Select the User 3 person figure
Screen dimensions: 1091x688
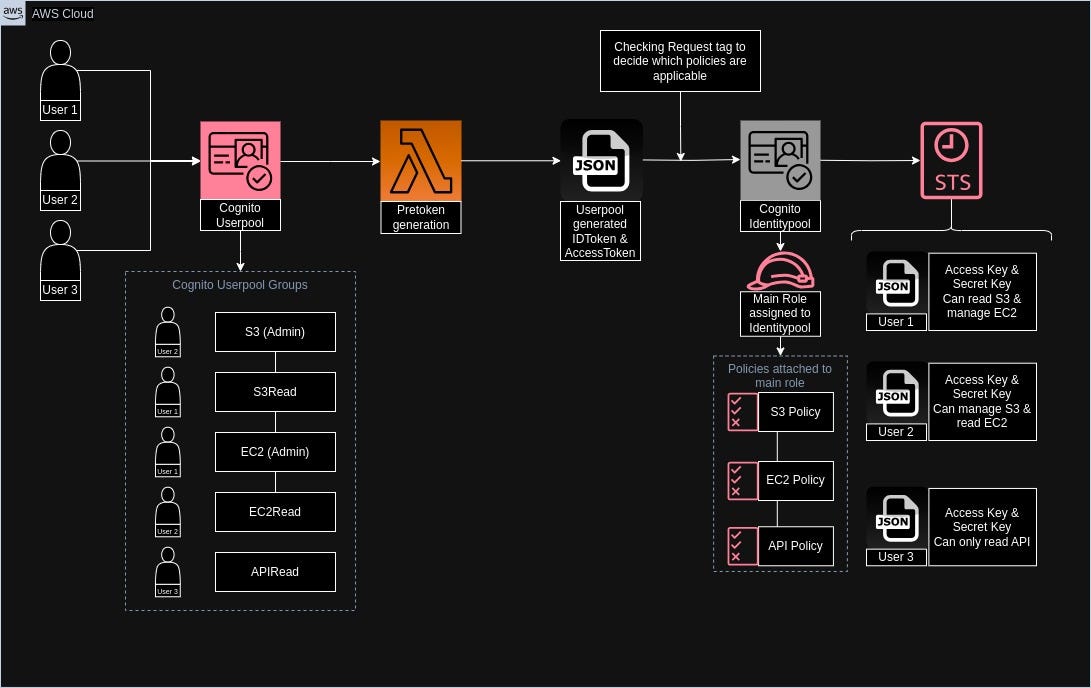[60, 255]
